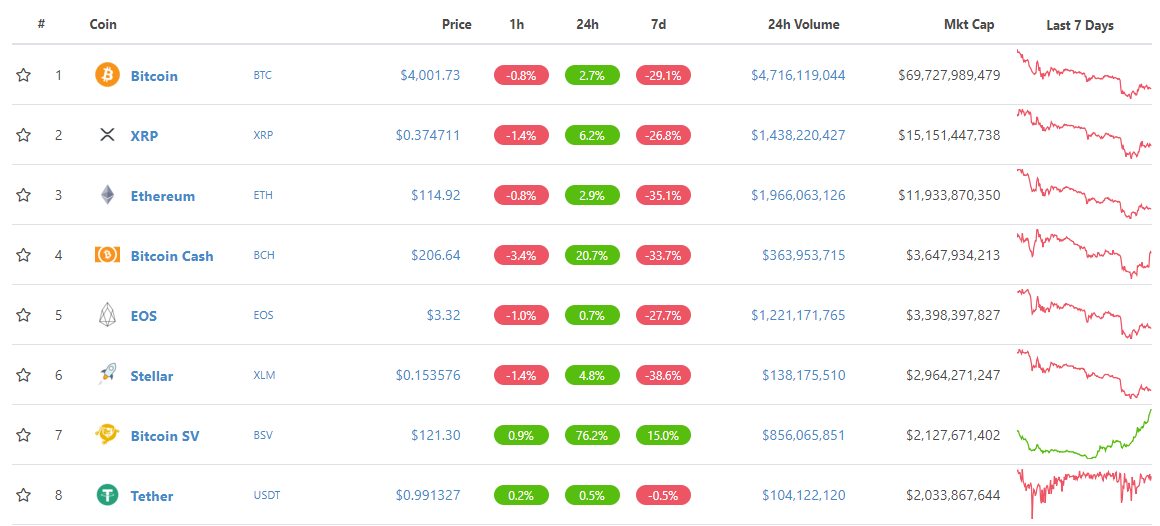Viewport: 1160px width, 526px height.
Task: Click Bitcoin SV price $121.30
Action: 436,435
